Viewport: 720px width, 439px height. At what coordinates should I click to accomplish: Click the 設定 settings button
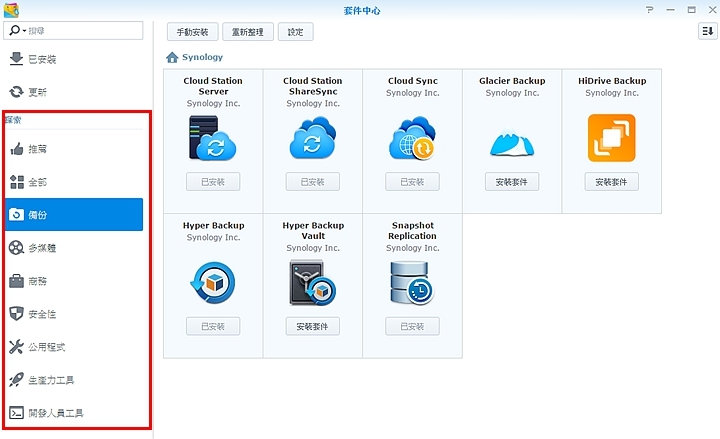(295, 32)
